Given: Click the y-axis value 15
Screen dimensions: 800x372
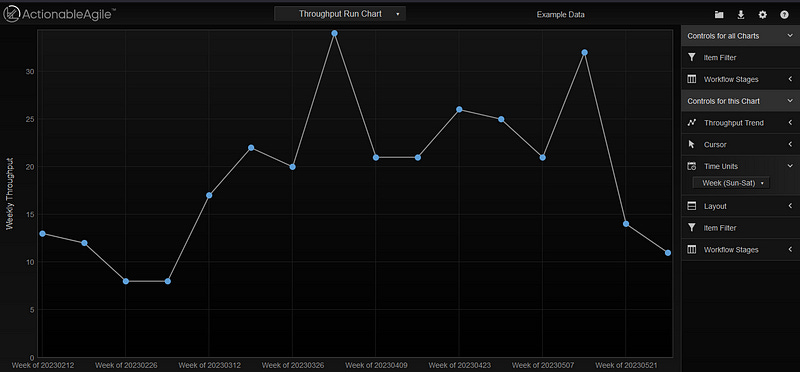Looking at the screenshot, I should [31, 215].
